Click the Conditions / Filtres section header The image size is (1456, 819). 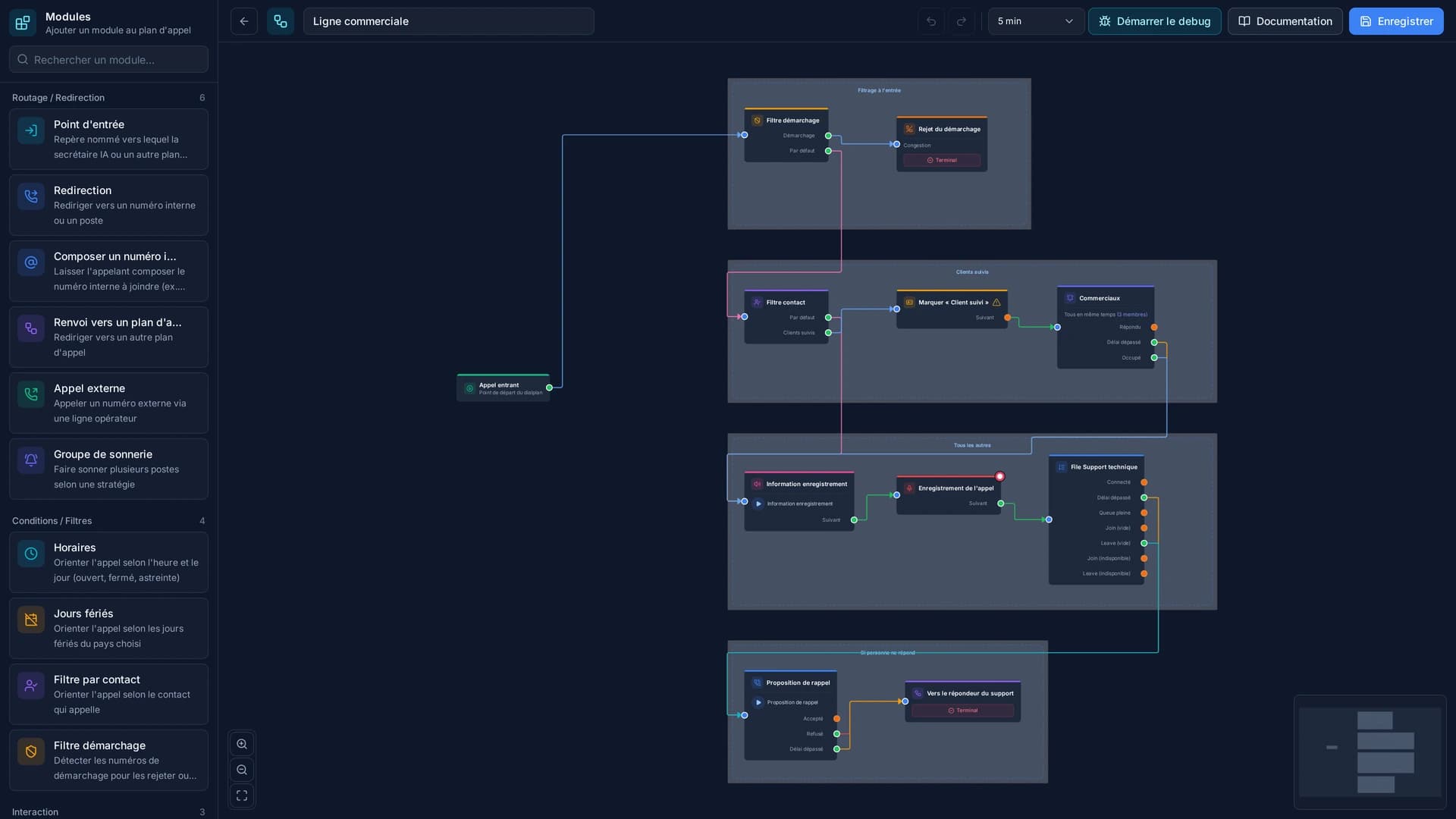coord(108,521)
